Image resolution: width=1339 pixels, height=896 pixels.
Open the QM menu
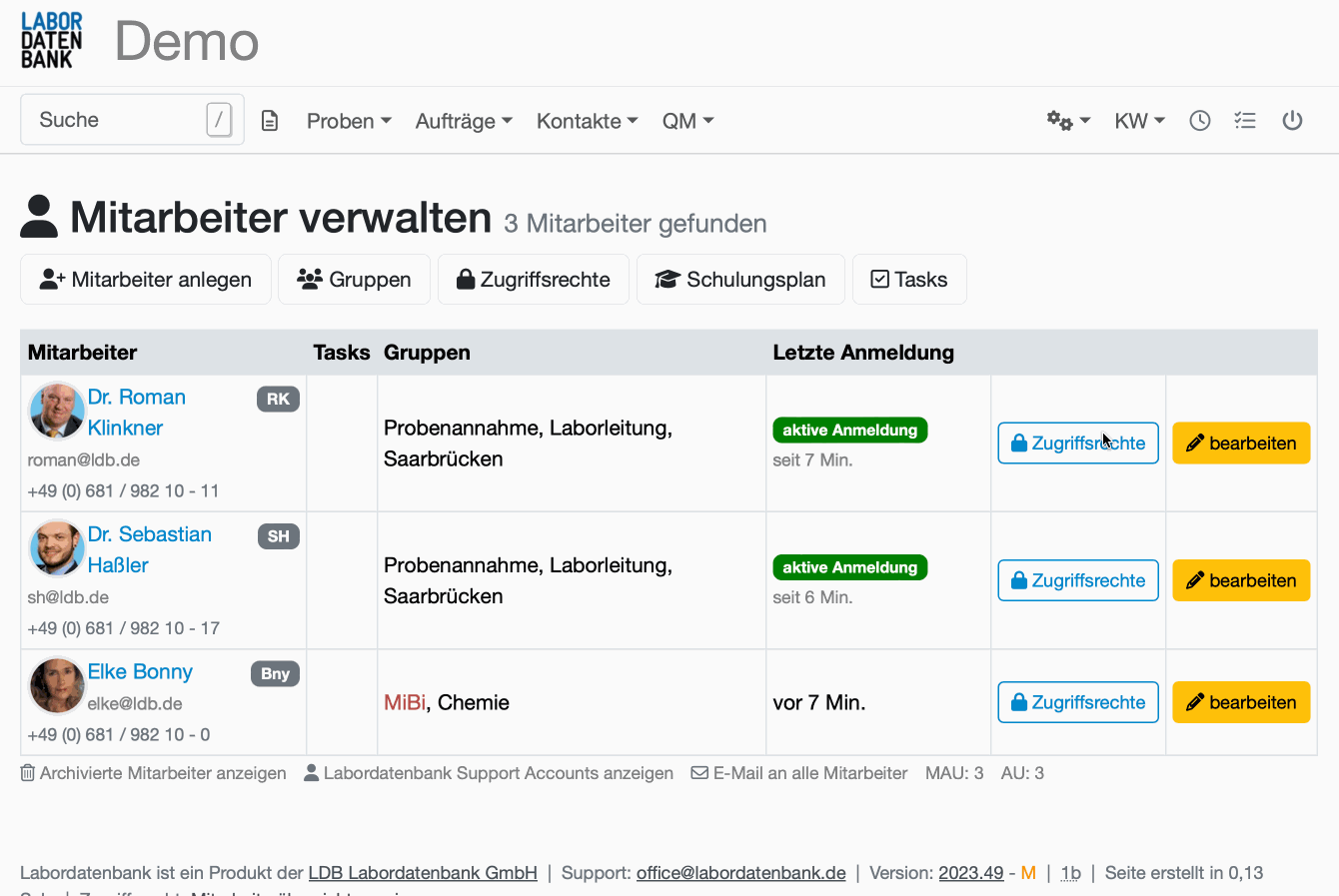(687, 120)
